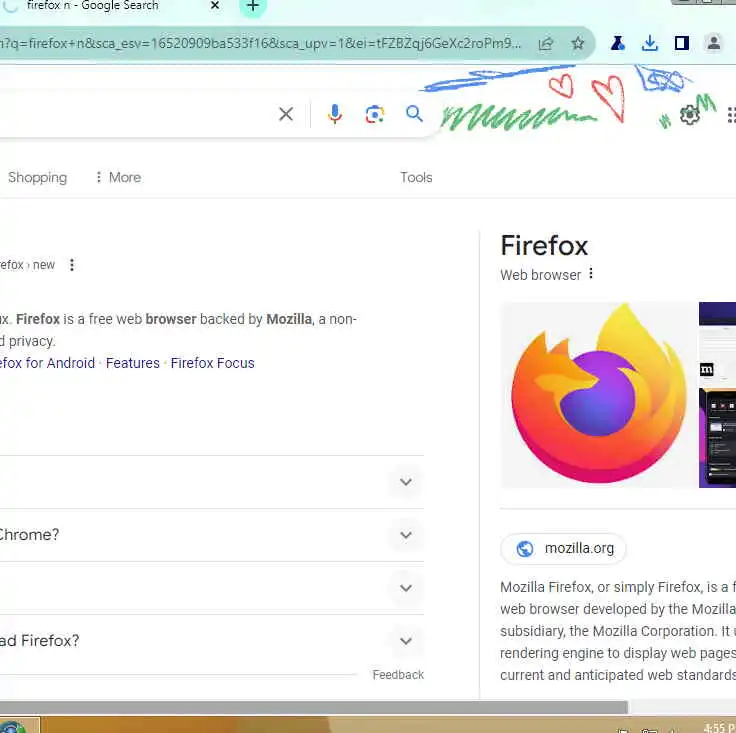Click the address bar URL field
Screen dimensions: 736x733
pos(261,44)
